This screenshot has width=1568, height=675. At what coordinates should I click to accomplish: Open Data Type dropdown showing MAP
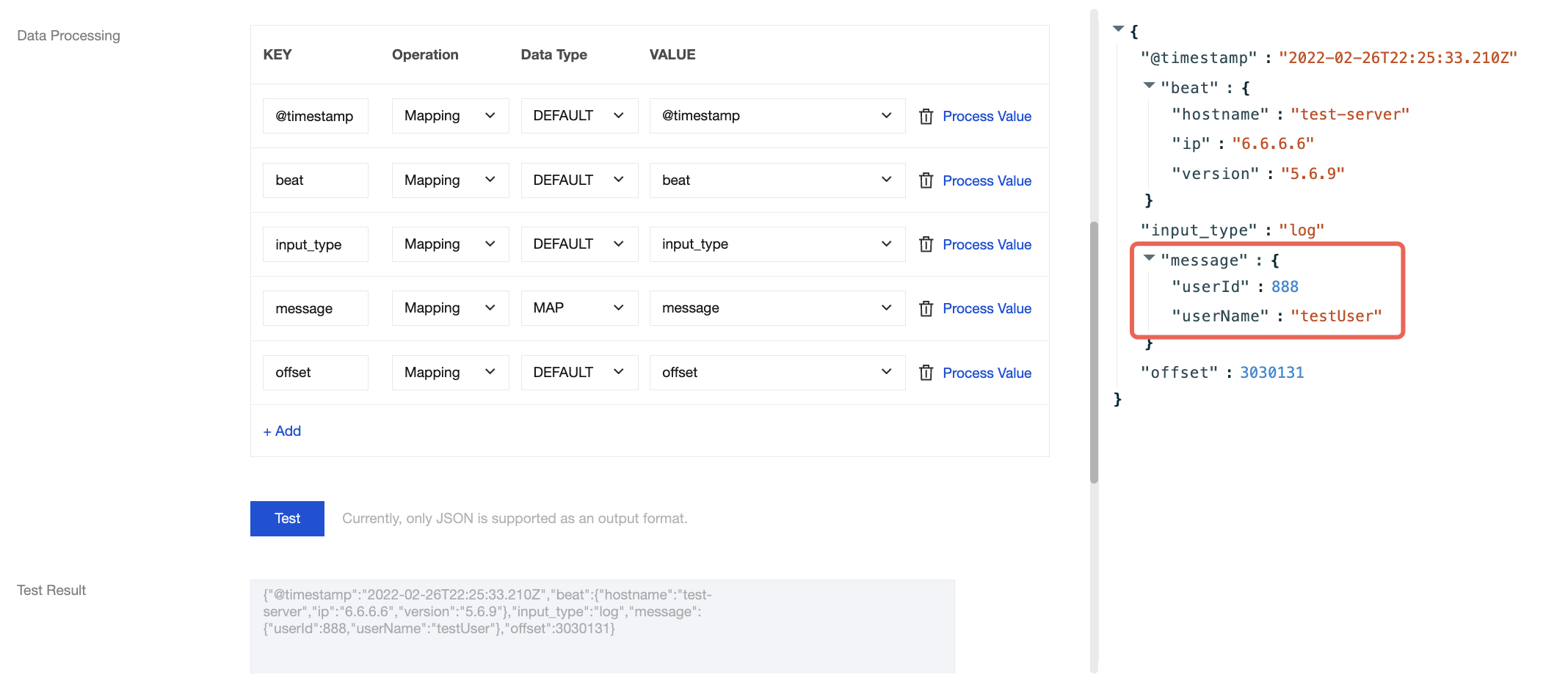click(x=578, y=308)
